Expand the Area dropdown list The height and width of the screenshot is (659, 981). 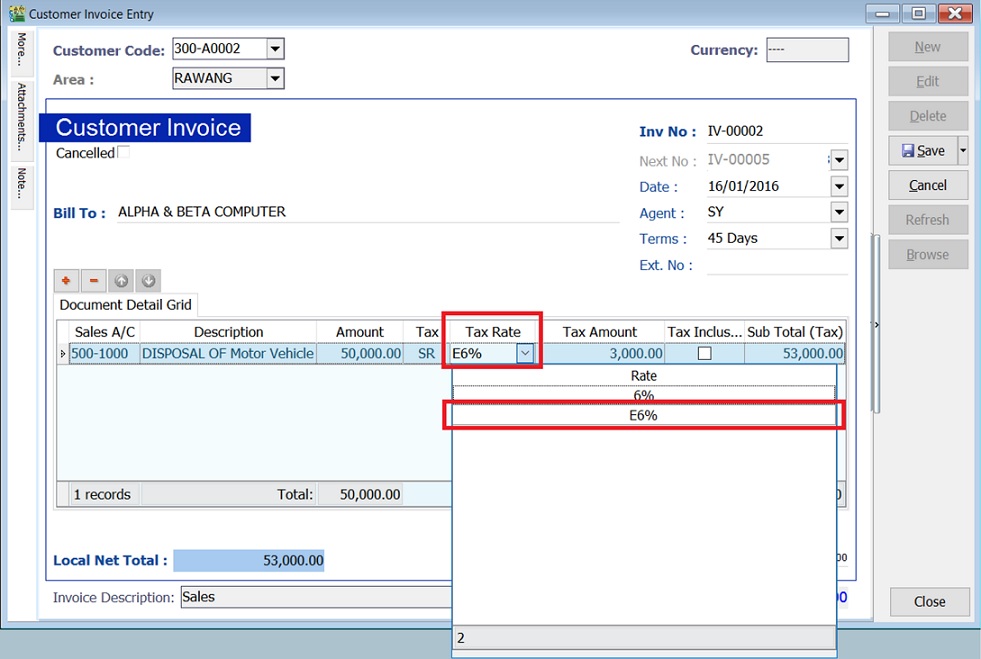[276, 78]
